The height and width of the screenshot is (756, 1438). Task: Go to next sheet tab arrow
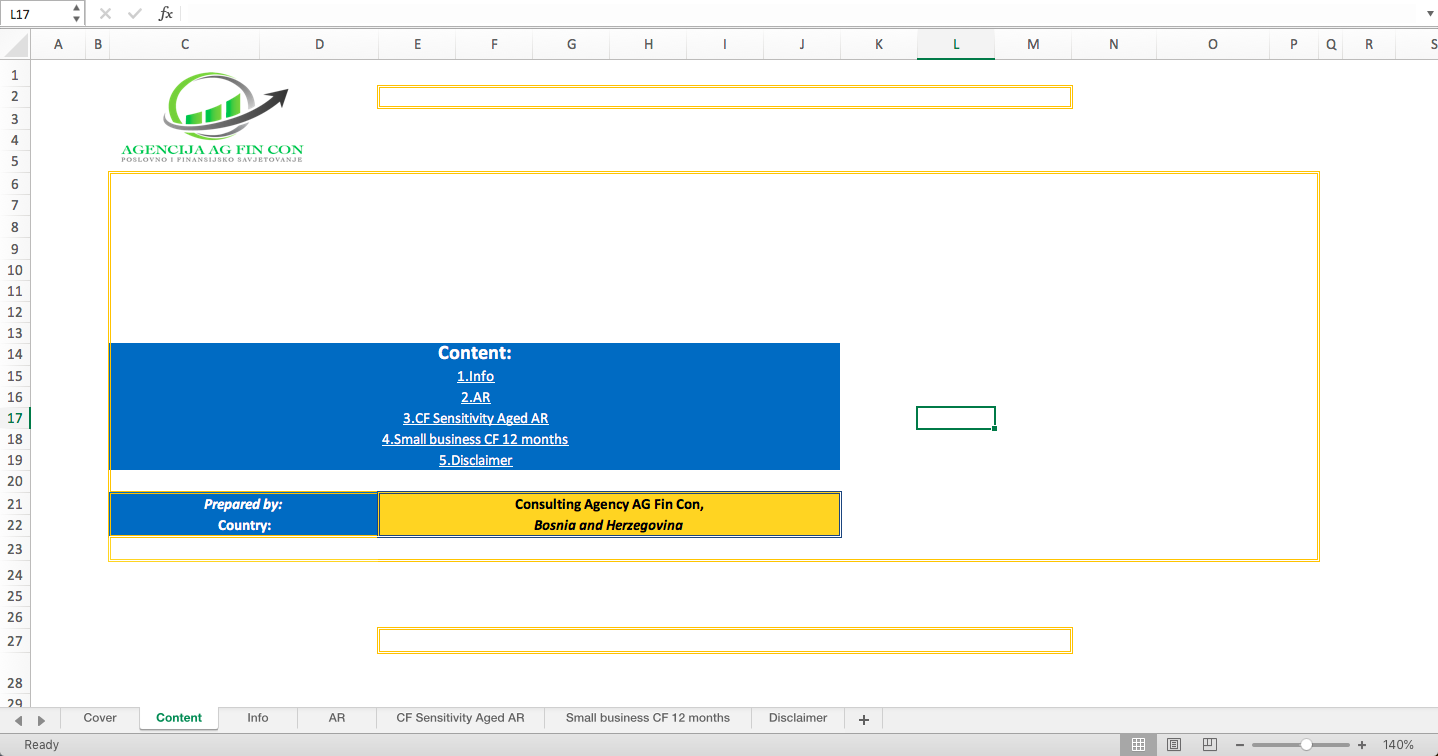tap(41, 720)
